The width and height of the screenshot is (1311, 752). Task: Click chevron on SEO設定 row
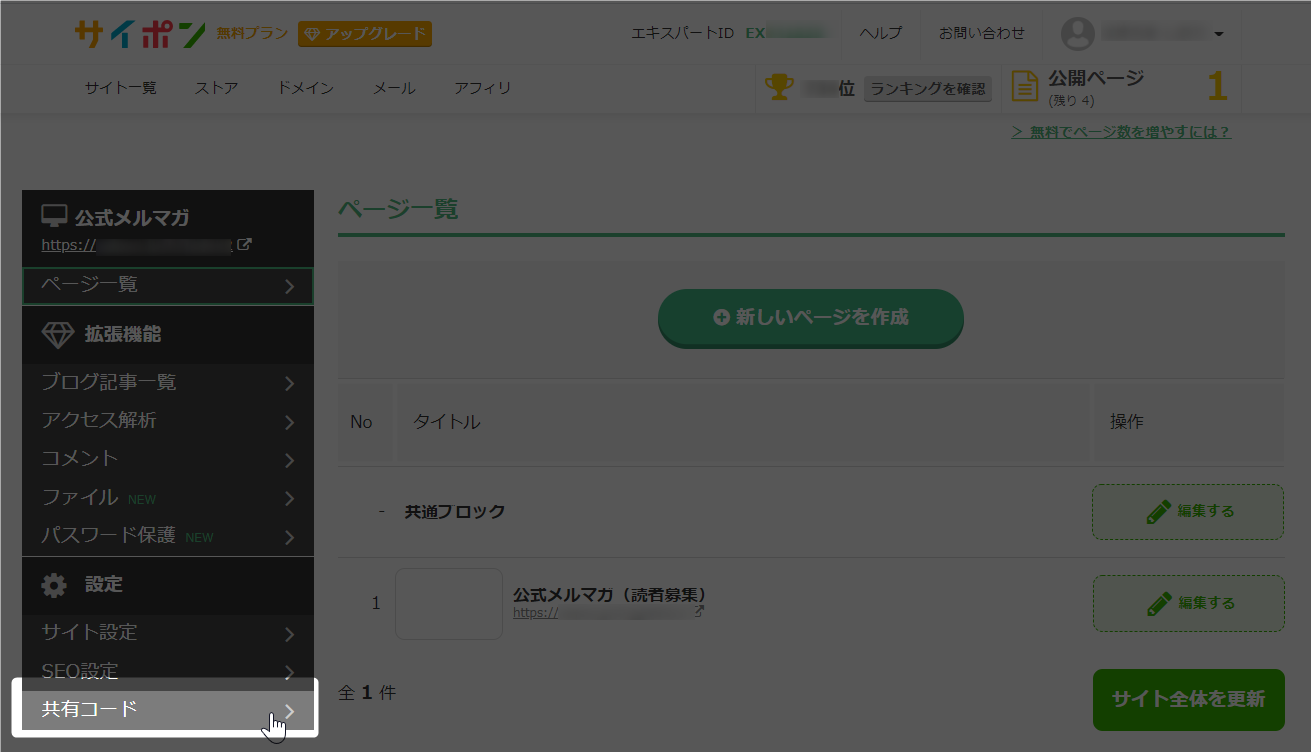pyautogui.click(x=289, y=672)
